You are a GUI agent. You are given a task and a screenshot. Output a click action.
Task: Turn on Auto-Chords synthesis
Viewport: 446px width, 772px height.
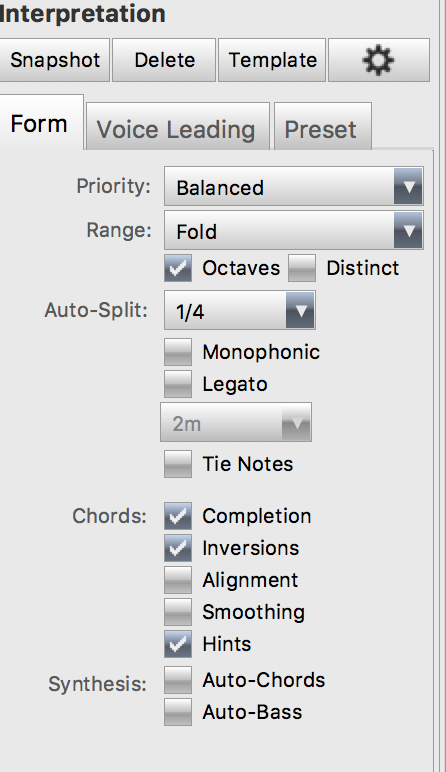click(x=178, y=680)
